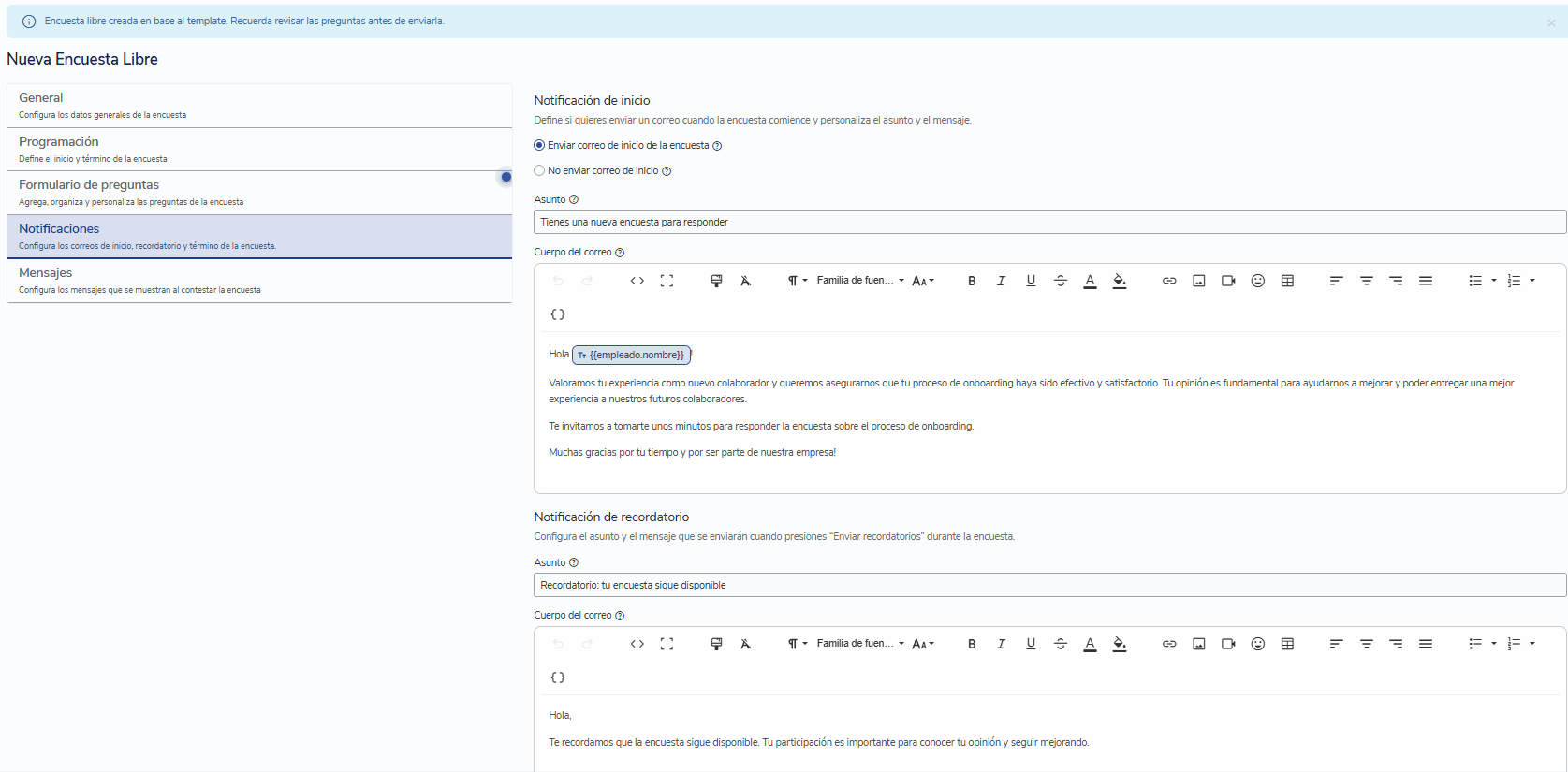This screenshot has height=772, width=1568.
Task: Open the 'Programación' section
Action: (259, 150)
